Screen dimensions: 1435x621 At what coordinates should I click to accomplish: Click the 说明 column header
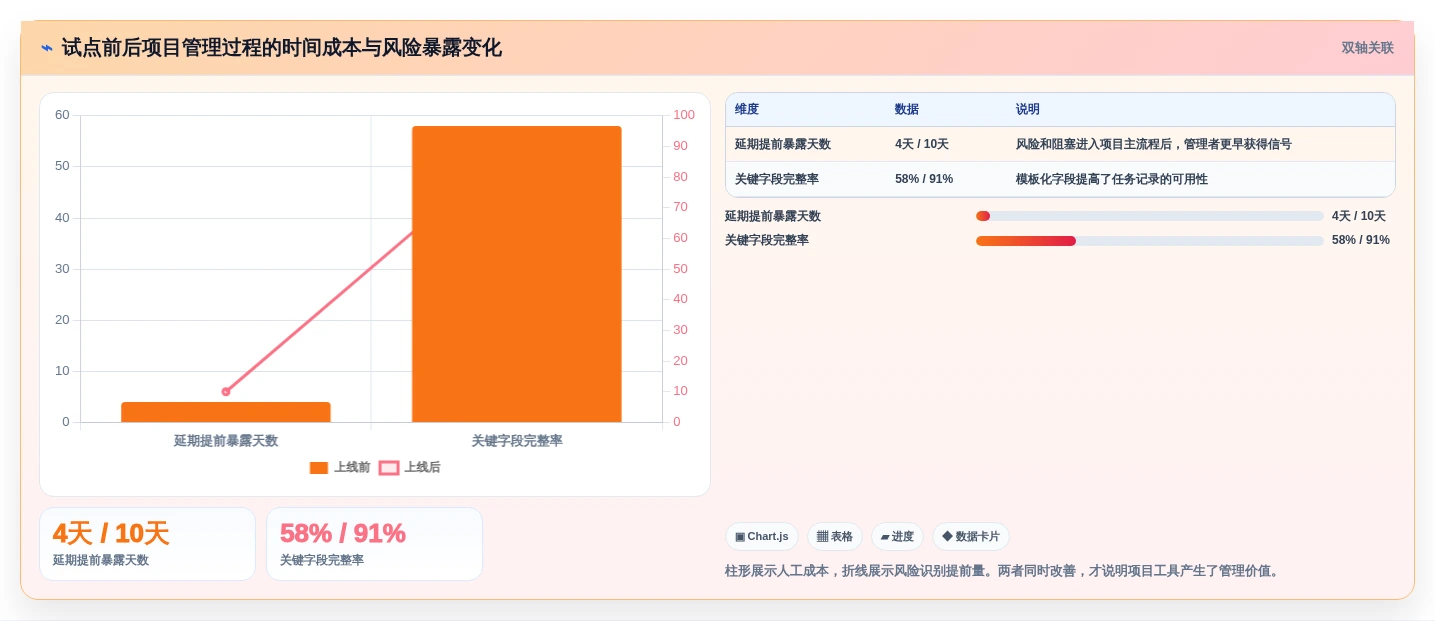(x=1028, y=110)
